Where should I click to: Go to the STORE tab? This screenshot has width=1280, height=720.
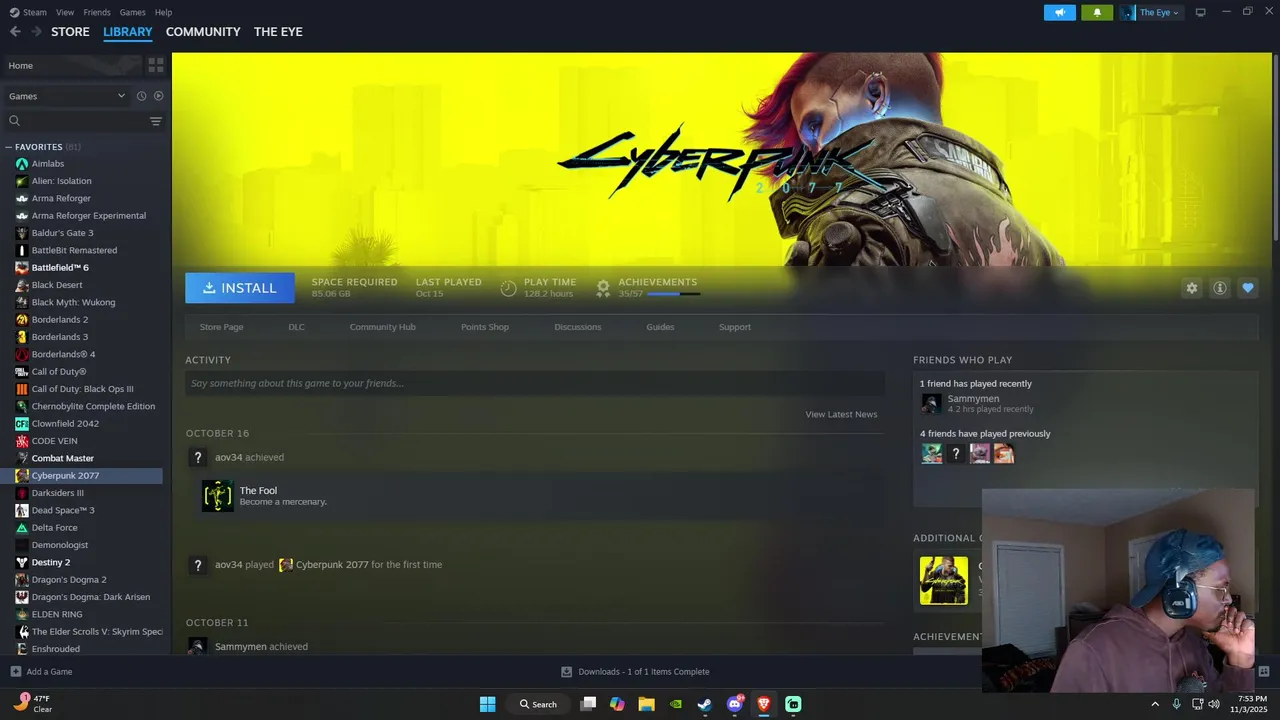[x=70, y=32]
